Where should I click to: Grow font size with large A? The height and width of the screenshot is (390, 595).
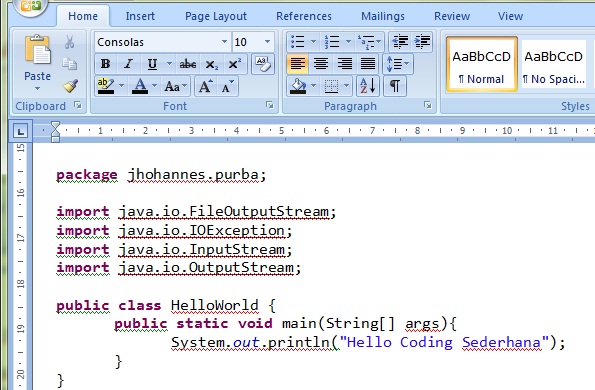pyautogui.click(x=205, y=86)
